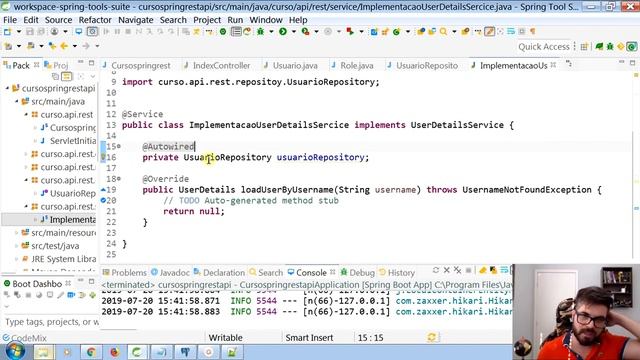Select UsuarioRep file in Package Explorer

[69, 193]
